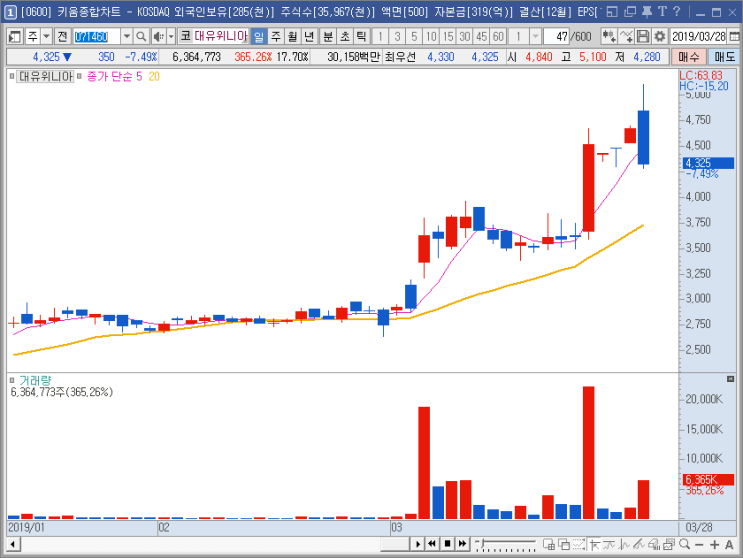Viewport: 743px width, 558px height.
Task: Select the 15 interval button
Action: pyautogui.click(x=448, y=36)
